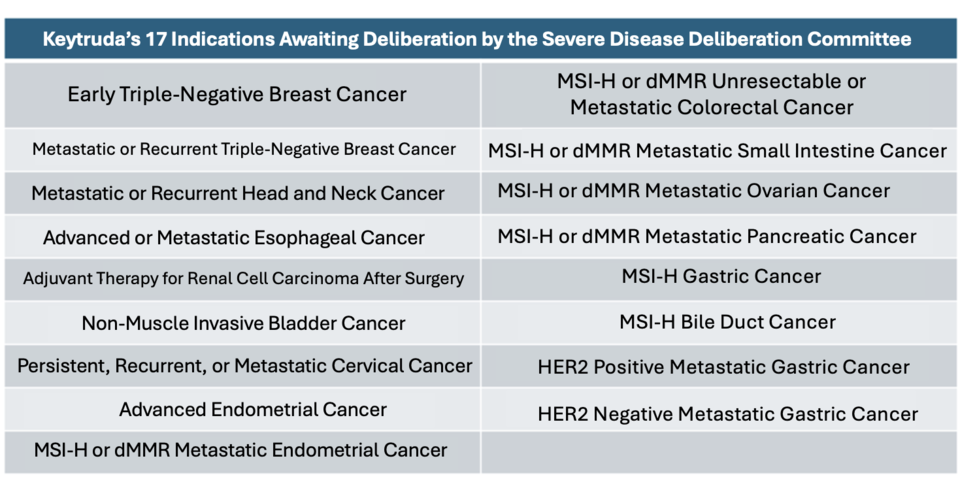Click Metastatic or Recurrent Triple-Negative Breast Cancer
The image size is (960, 486).
pyautogui.click(x=244, y=150)
